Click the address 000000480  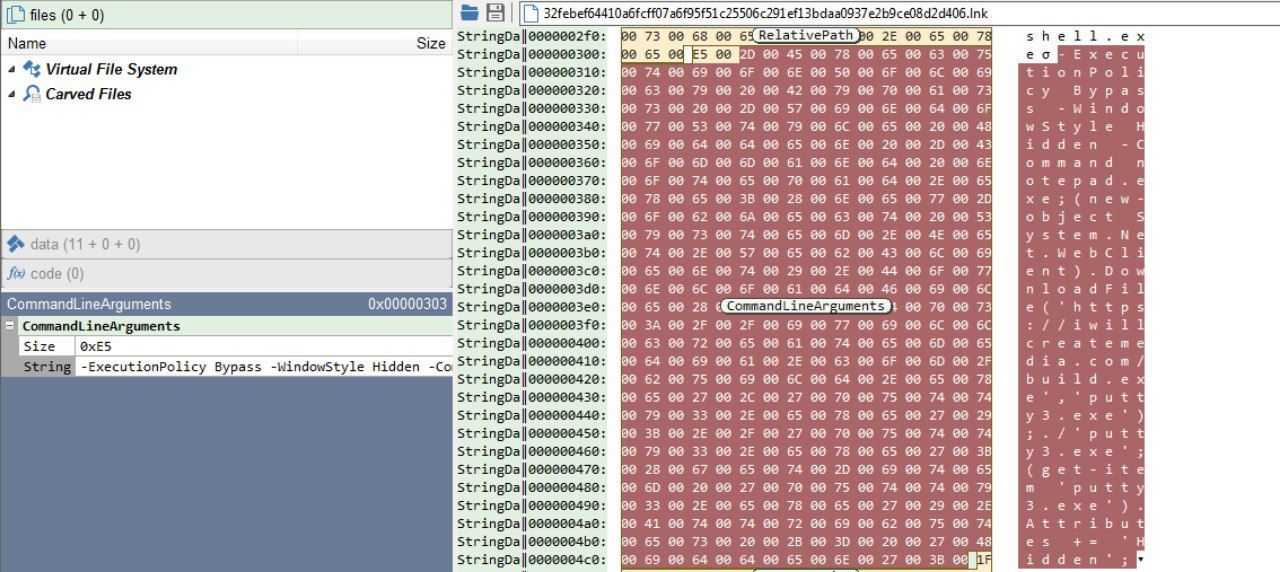click(x=567, y=487)
